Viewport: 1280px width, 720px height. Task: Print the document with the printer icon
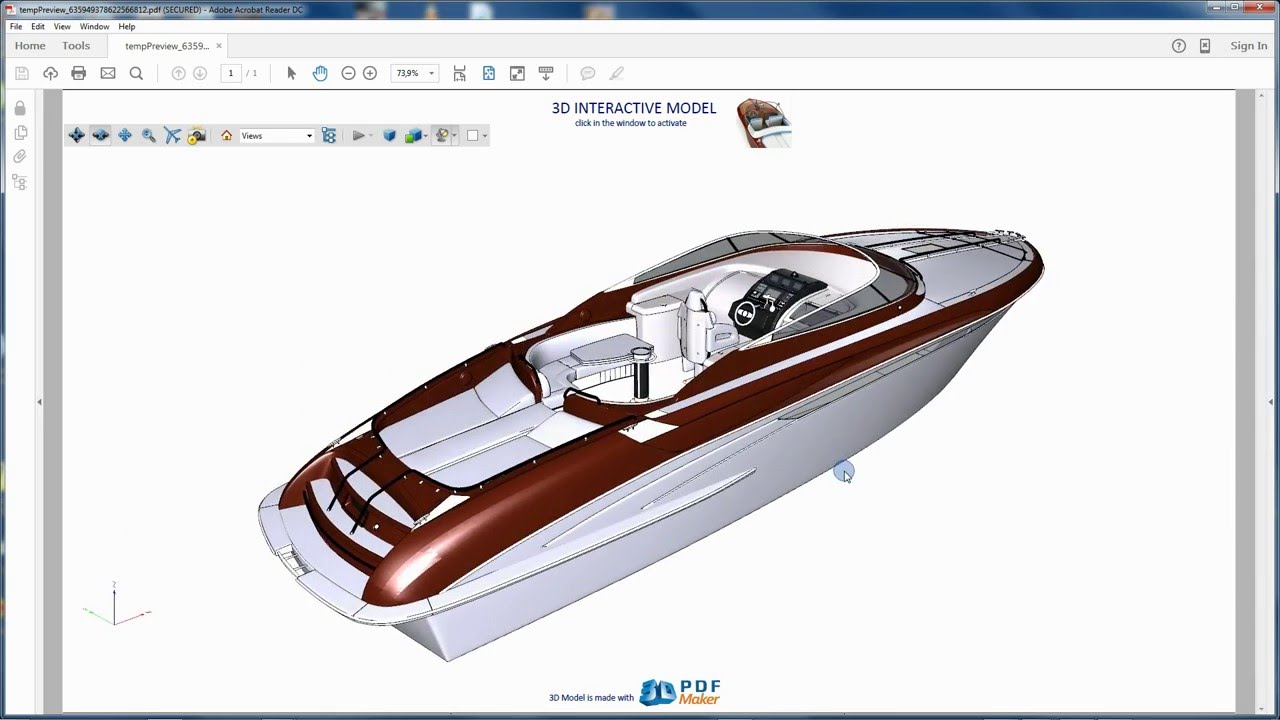(x=79, y=73)
